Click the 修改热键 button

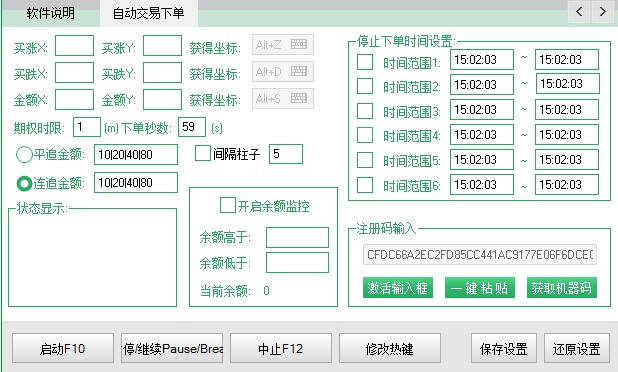[389, 348]
